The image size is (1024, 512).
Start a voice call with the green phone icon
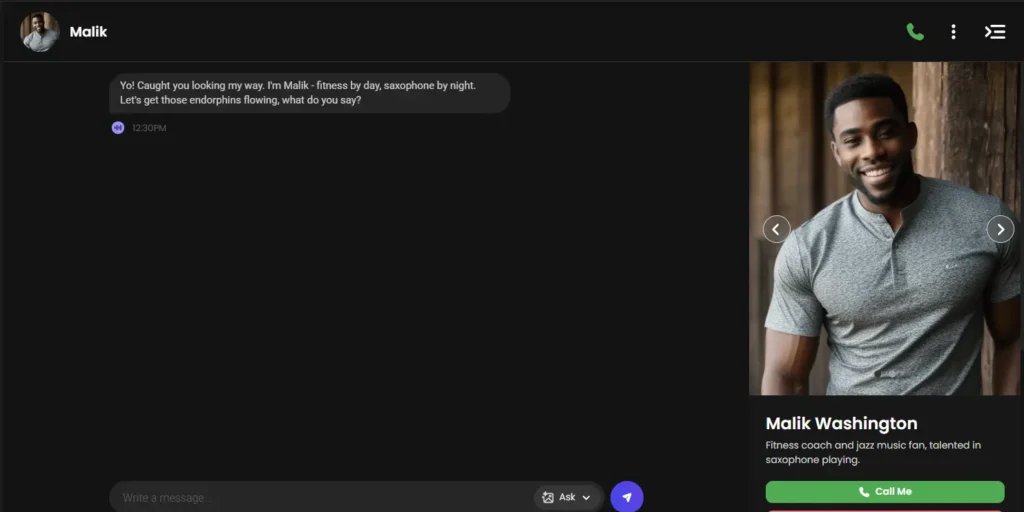pos(915,32)
